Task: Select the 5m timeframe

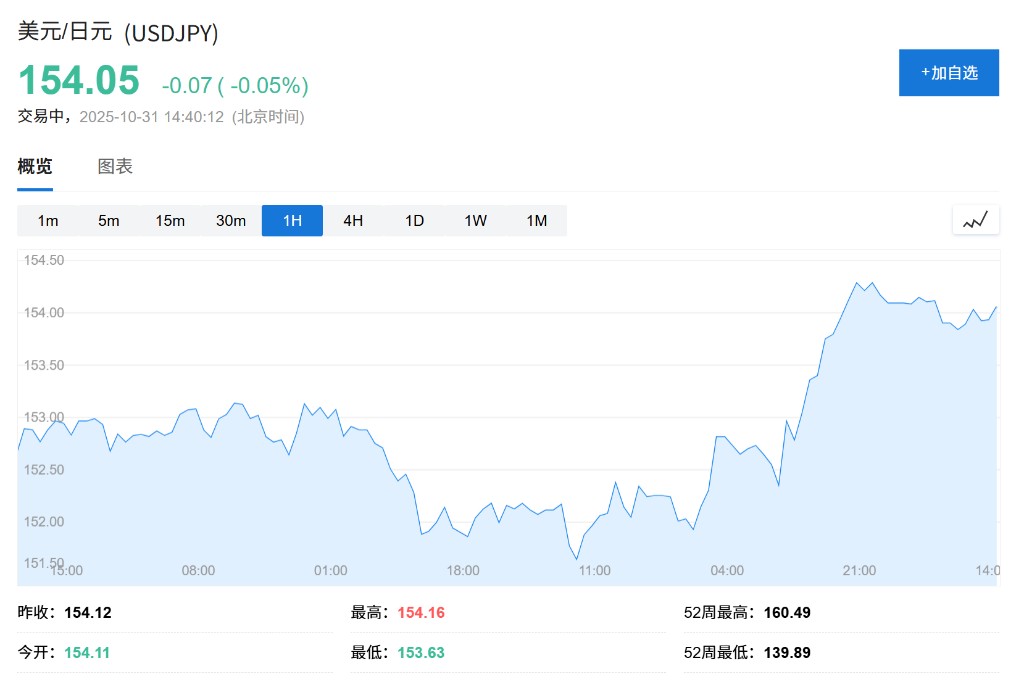Action: coord(109,221)
